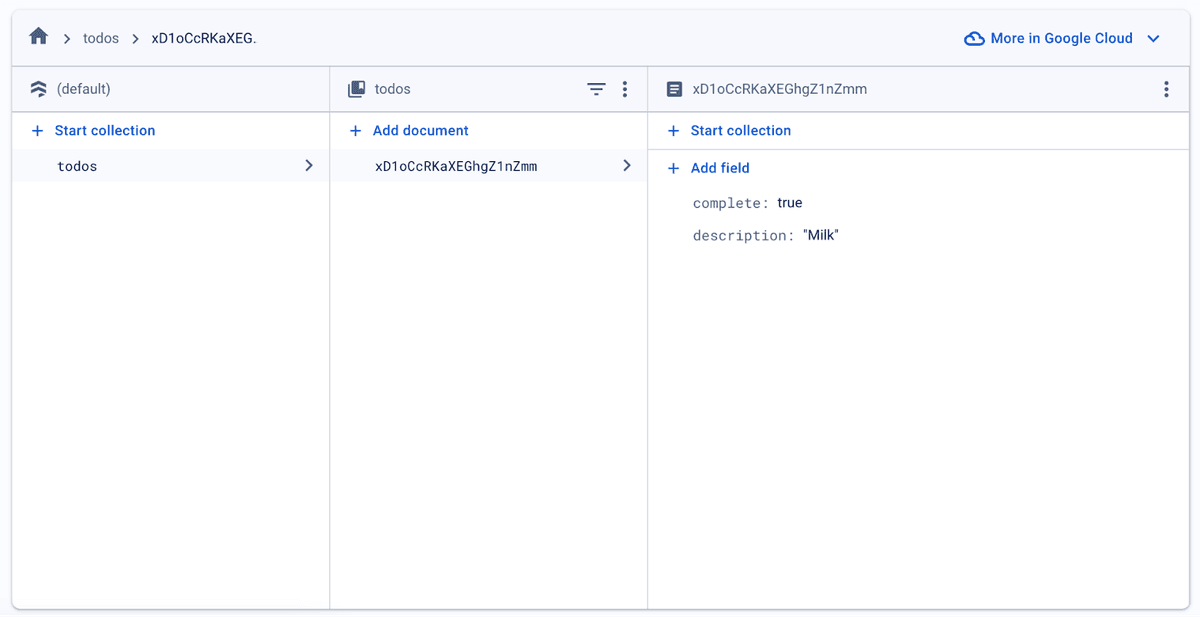Click the xD1oCcRKaXEG. breadcrumb item
This screenshot has height=617, width=1200.
click(204, 39)
